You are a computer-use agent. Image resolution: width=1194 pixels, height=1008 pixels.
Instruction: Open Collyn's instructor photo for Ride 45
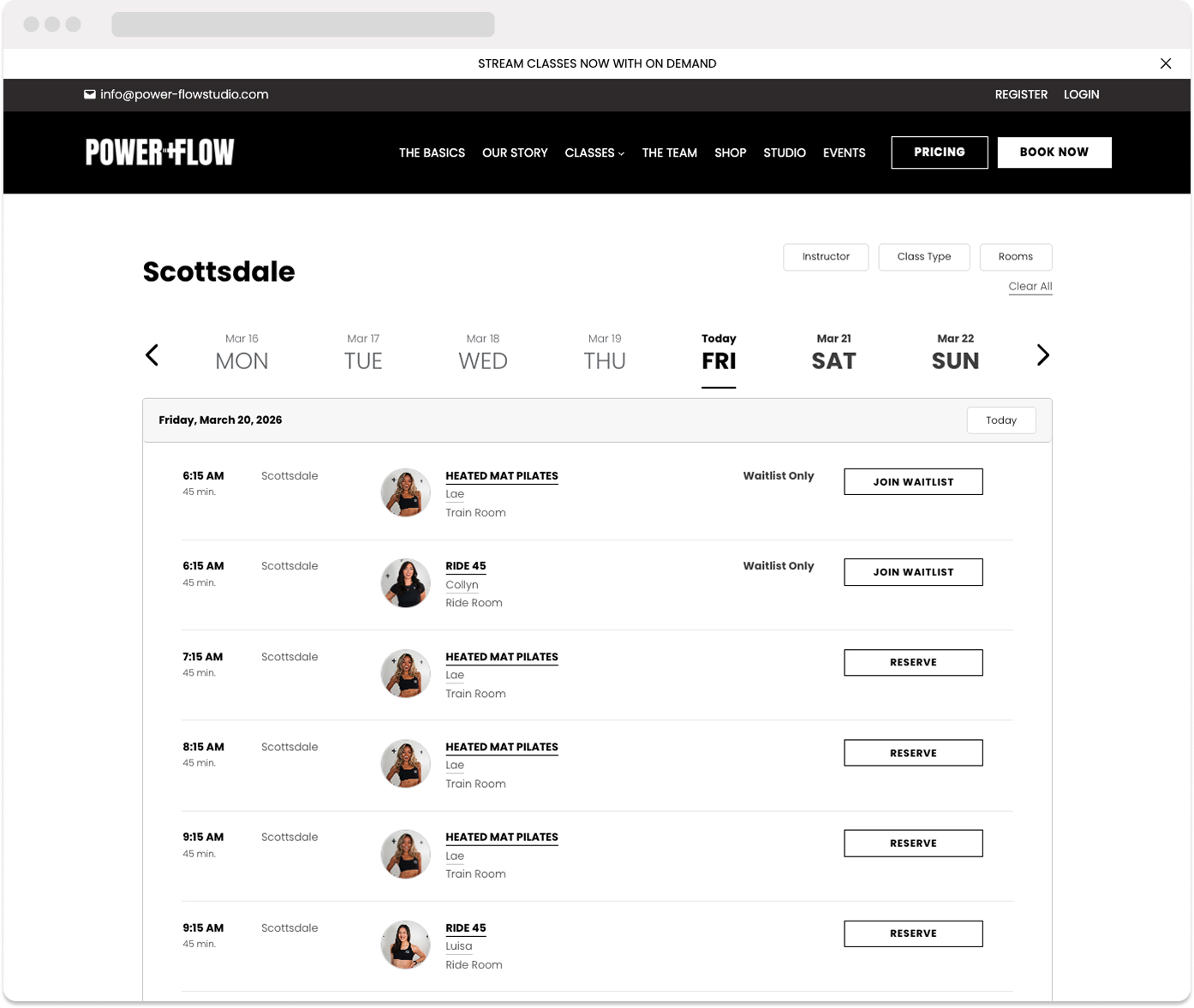(x=405, y=583)
